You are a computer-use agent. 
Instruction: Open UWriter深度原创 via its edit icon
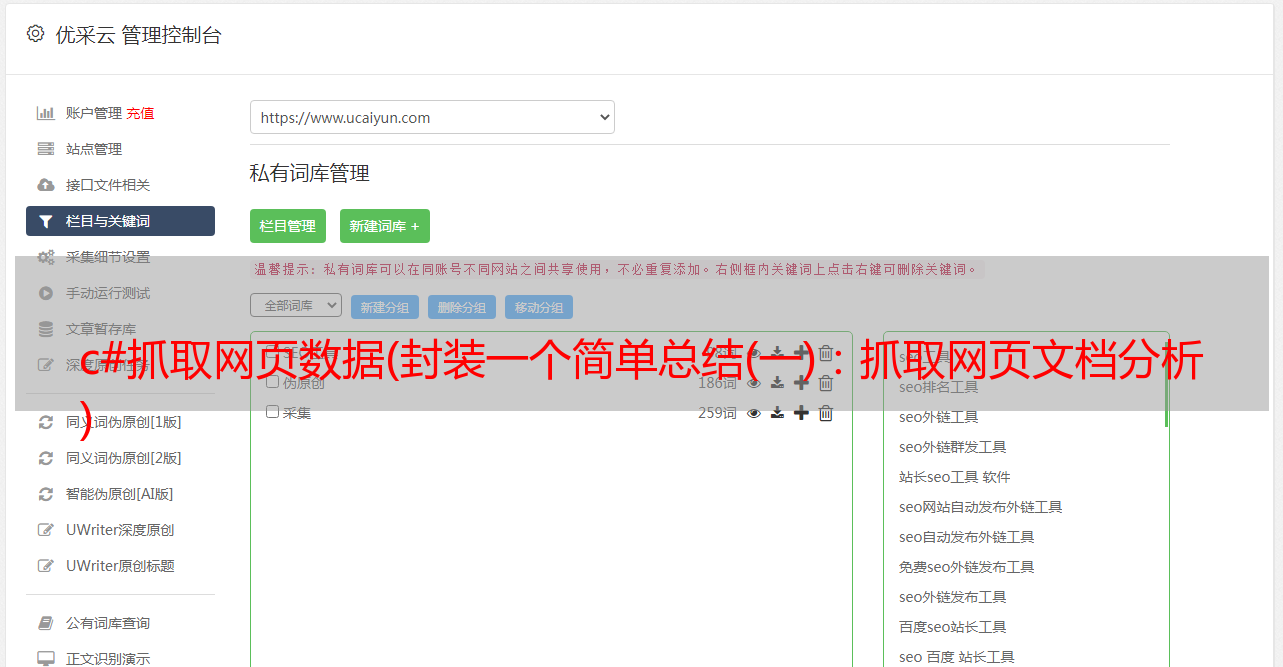click(45, 530)
